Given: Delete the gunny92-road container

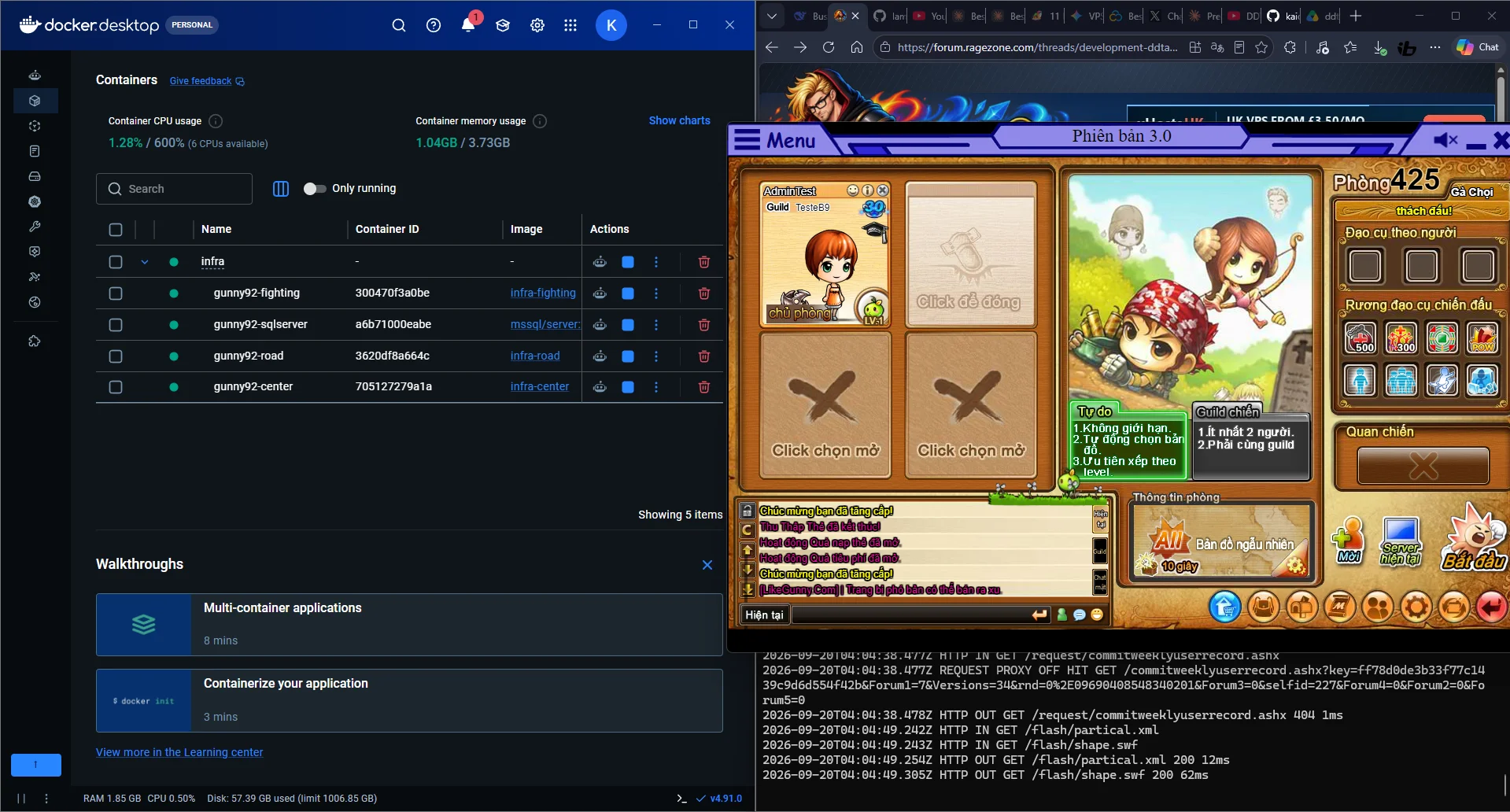Looking at the screenshot, I should [704, 356].
